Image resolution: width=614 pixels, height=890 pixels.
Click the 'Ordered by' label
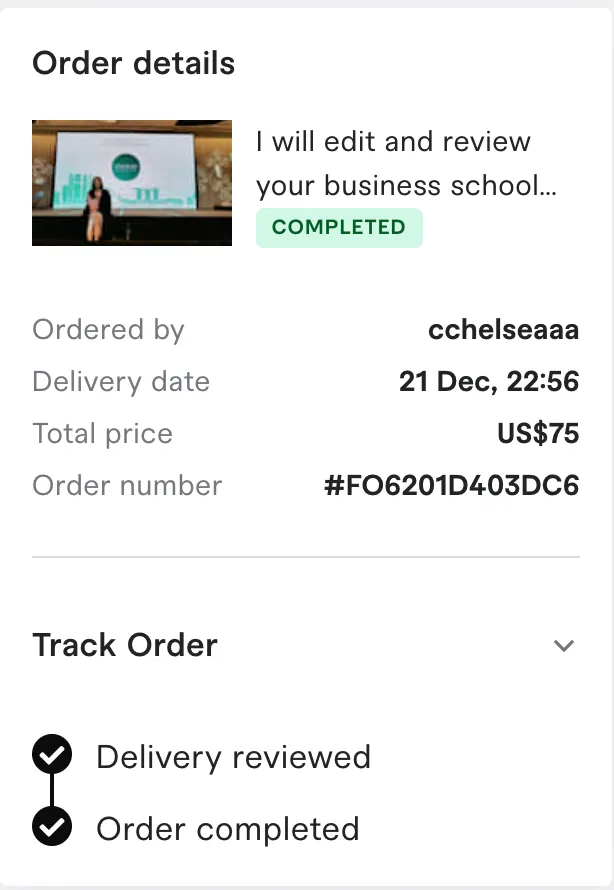[x=109, y=330]
